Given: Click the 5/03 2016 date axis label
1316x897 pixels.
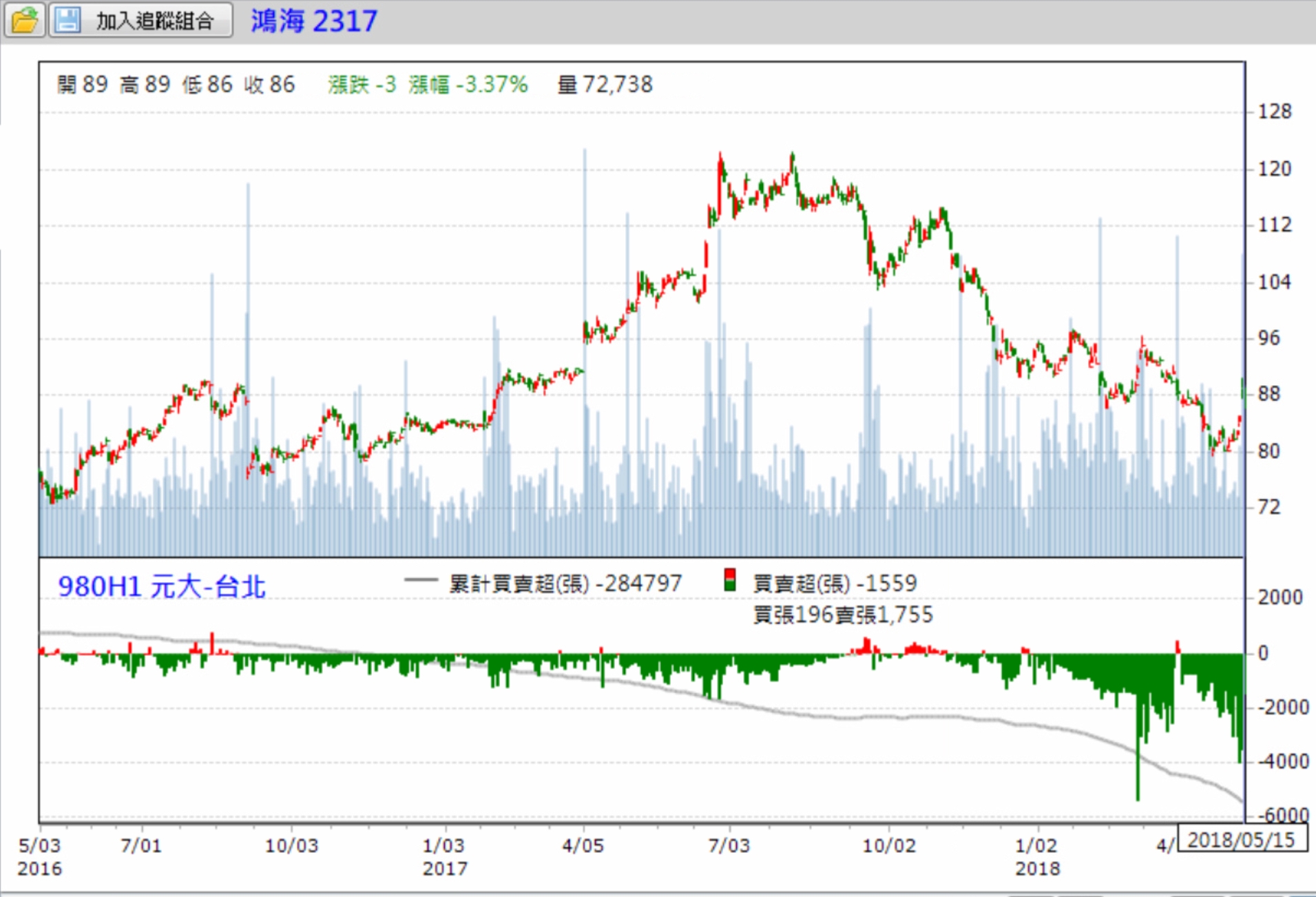Looking at the screenshot, I should click(40, 856).
